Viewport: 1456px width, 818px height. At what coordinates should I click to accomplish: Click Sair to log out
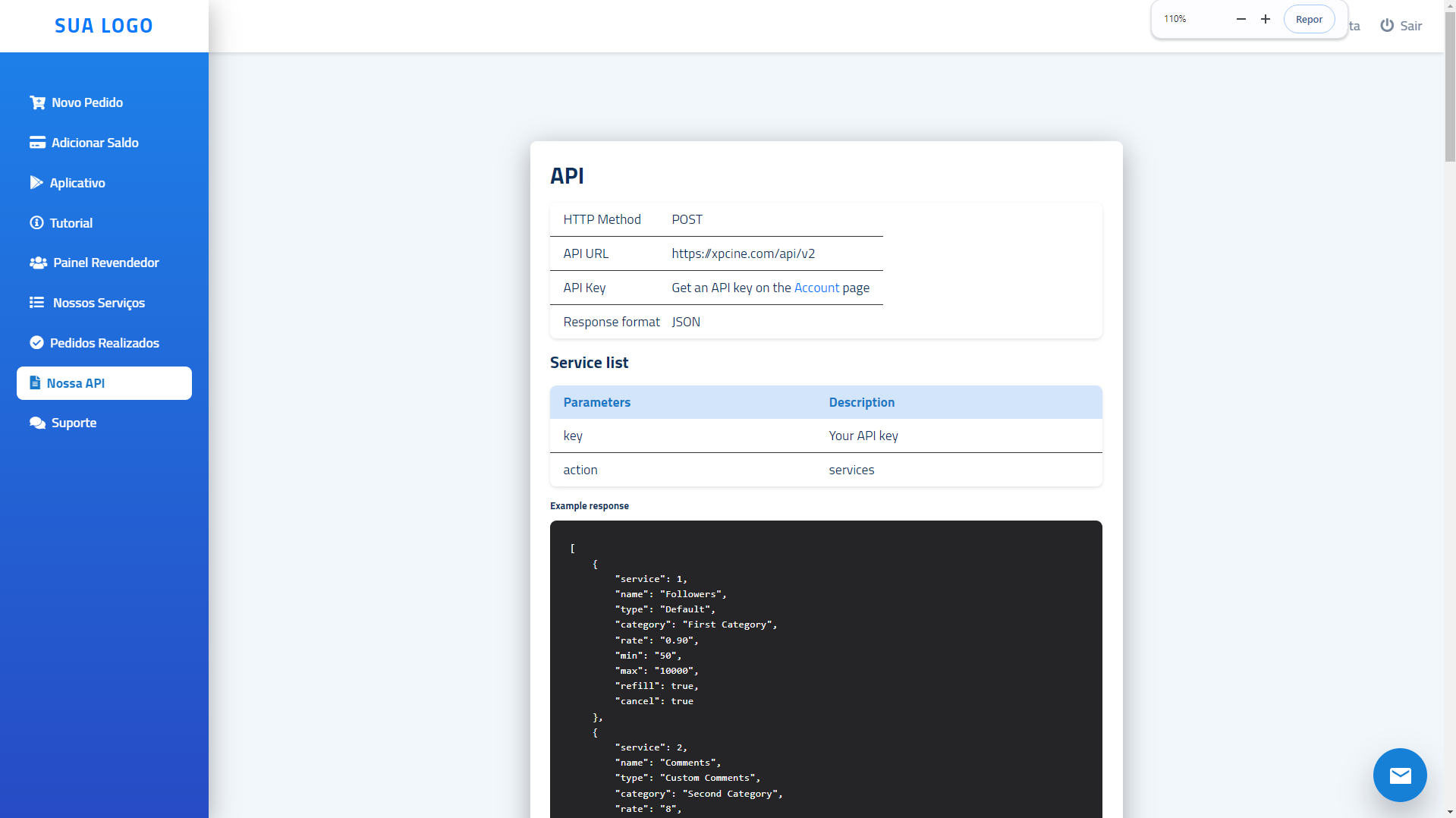[1408, 25]
